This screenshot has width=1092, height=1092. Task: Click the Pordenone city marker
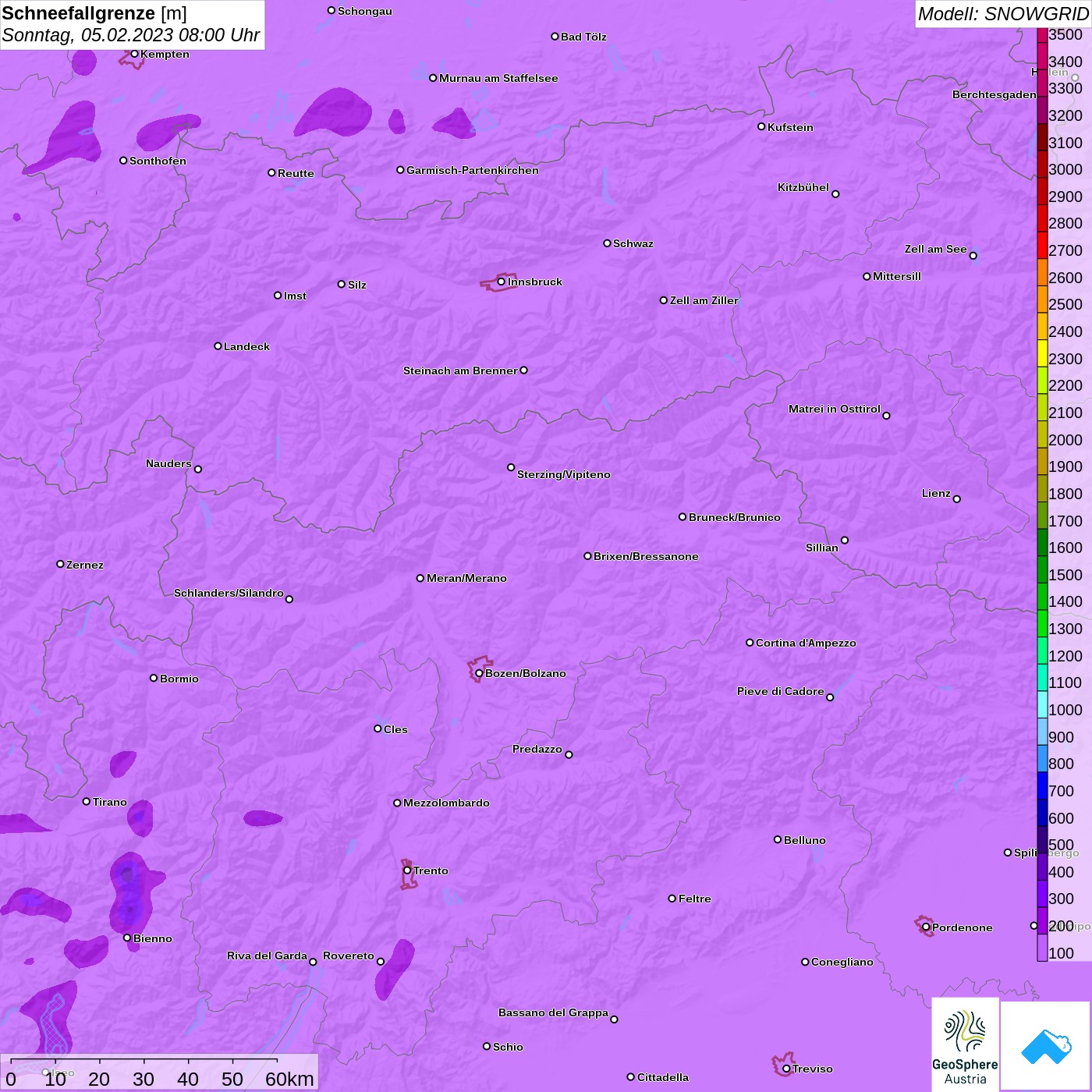pos(926,927)
